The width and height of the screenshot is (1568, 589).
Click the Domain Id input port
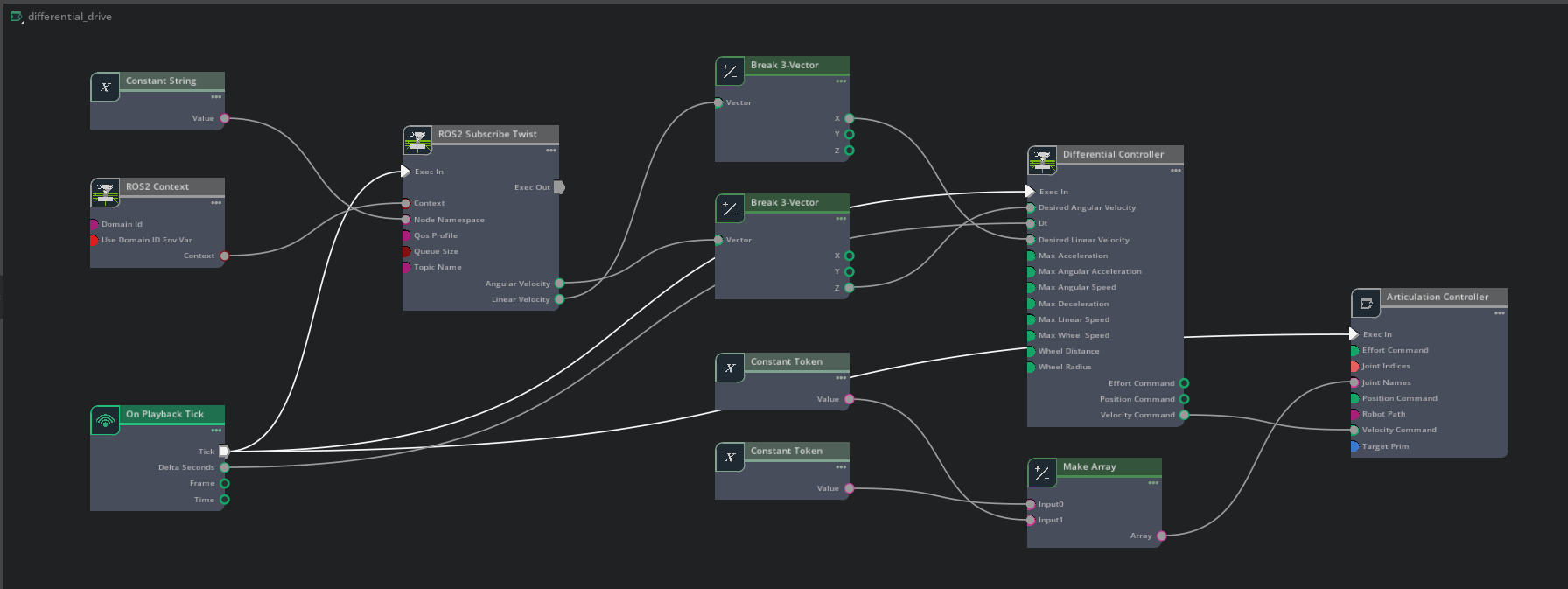coord(94,224)
